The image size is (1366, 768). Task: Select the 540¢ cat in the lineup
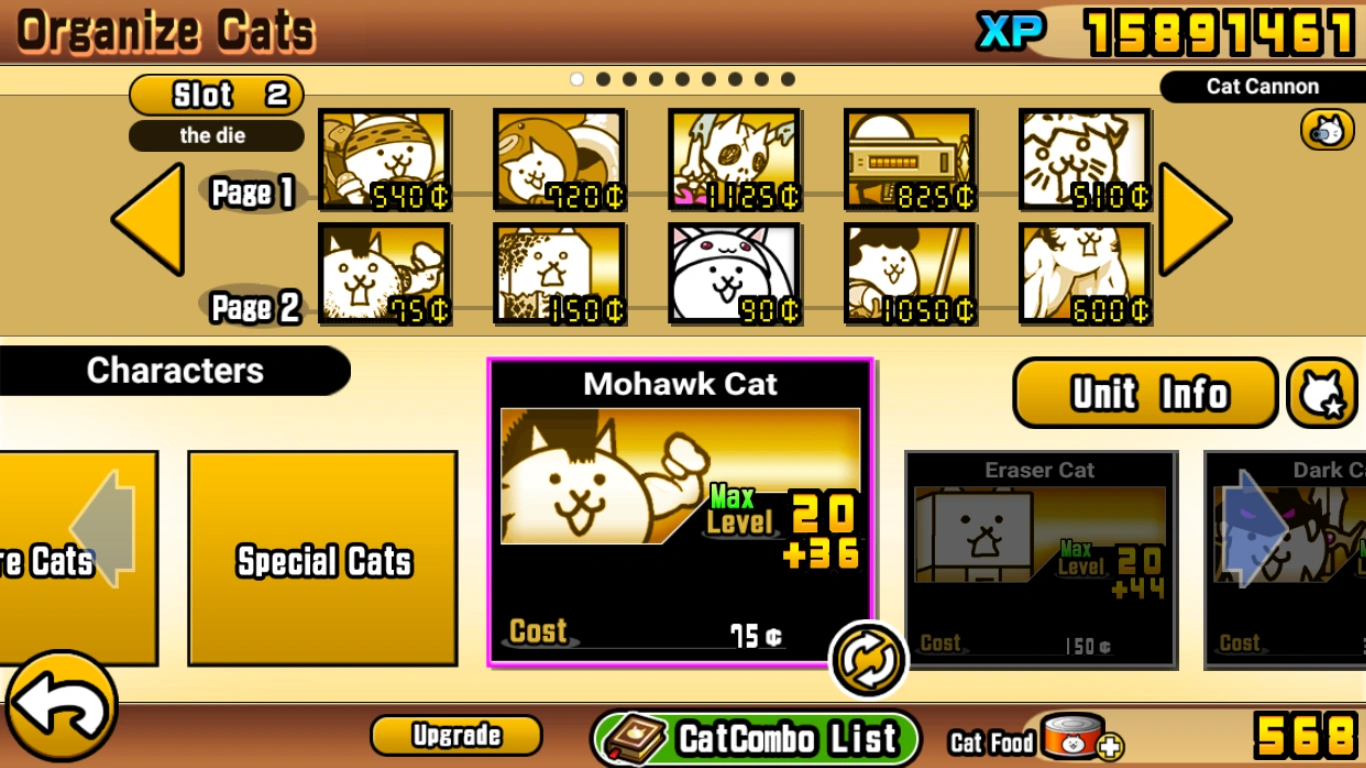(x=385, y=160)
